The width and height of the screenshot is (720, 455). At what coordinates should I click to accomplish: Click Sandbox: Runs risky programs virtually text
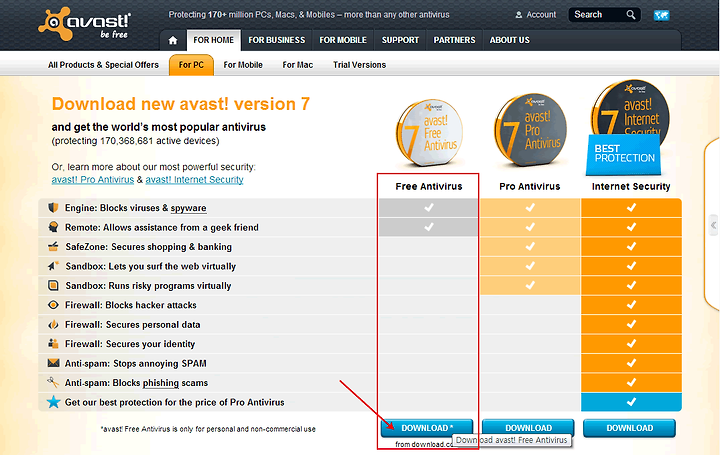point(148,286)
